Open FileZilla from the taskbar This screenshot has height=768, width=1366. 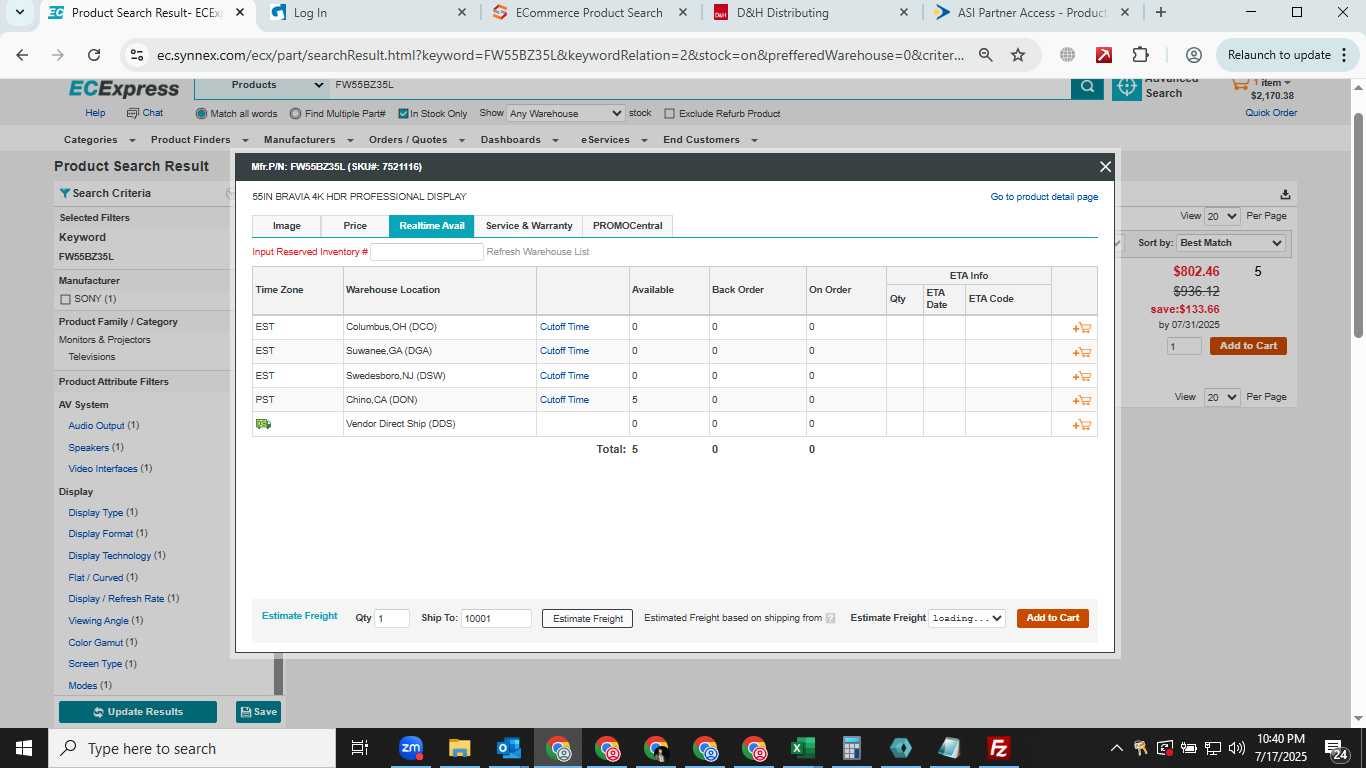tap(998, 748)
